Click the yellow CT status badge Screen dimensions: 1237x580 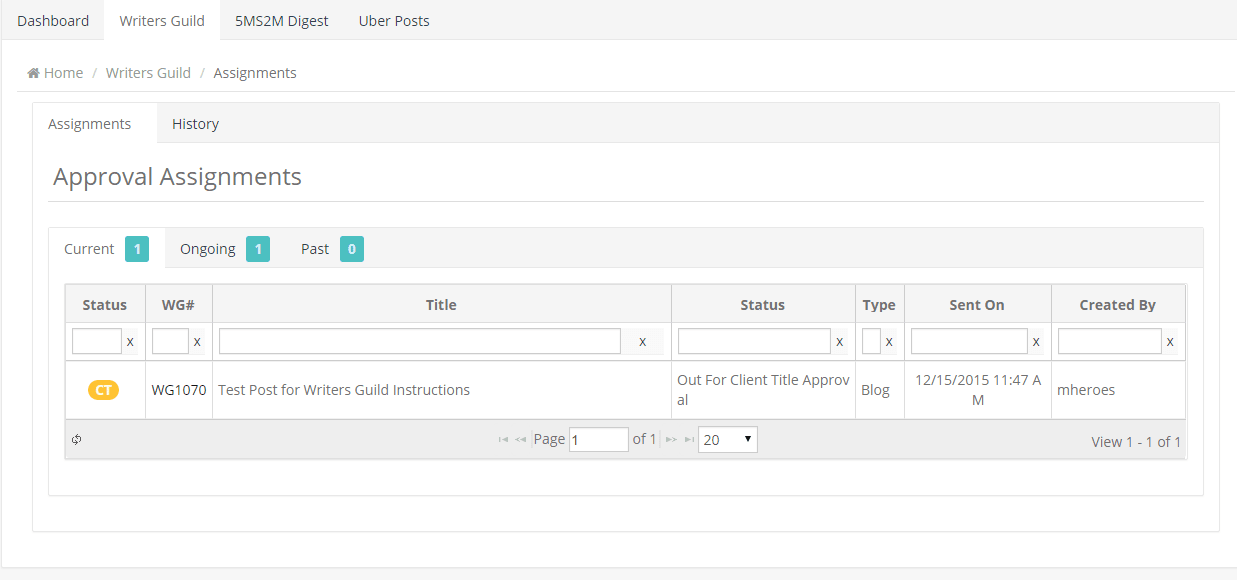click(103, 390)
